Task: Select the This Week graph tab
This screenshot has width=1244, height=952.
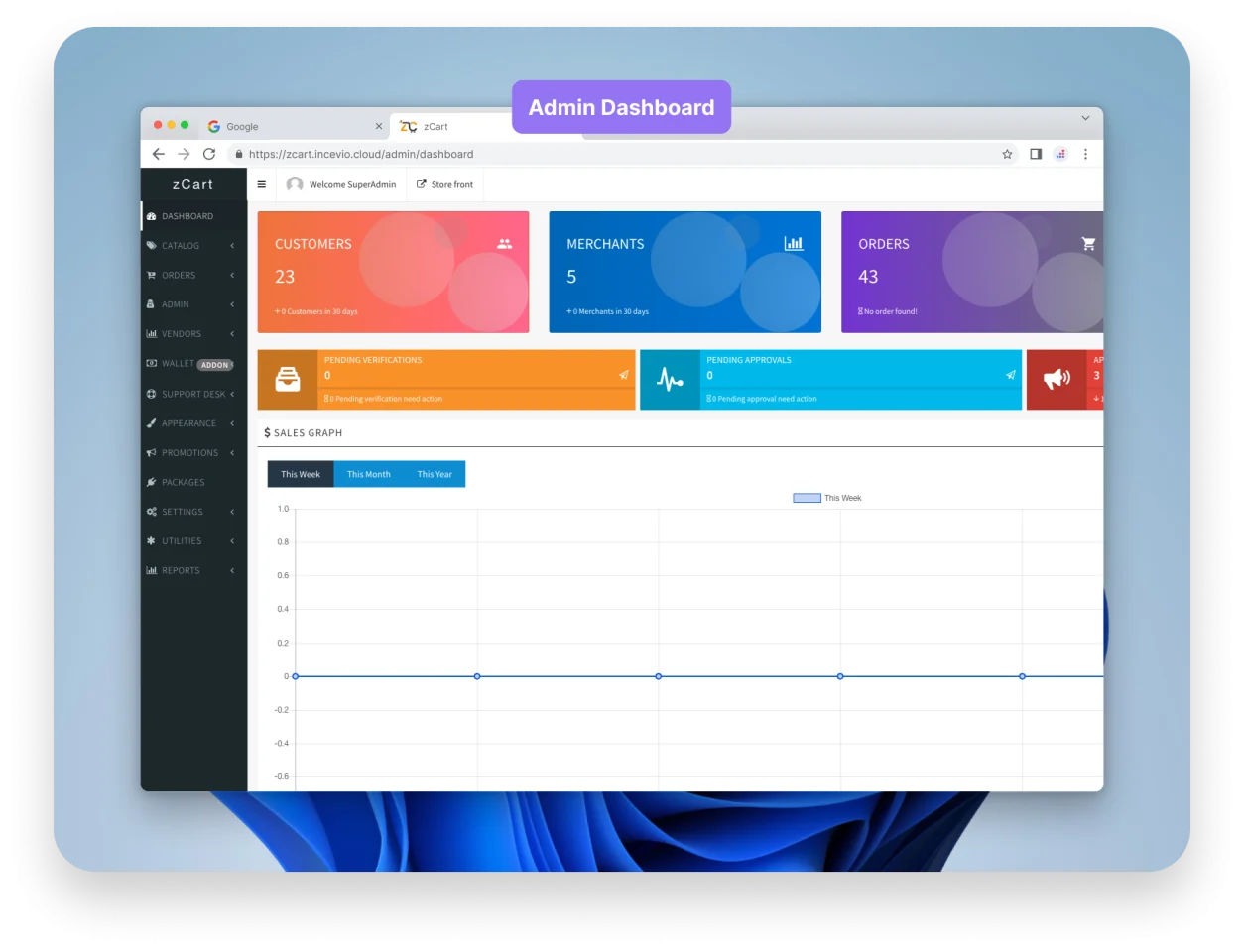Action: click(x=301, y=474)
